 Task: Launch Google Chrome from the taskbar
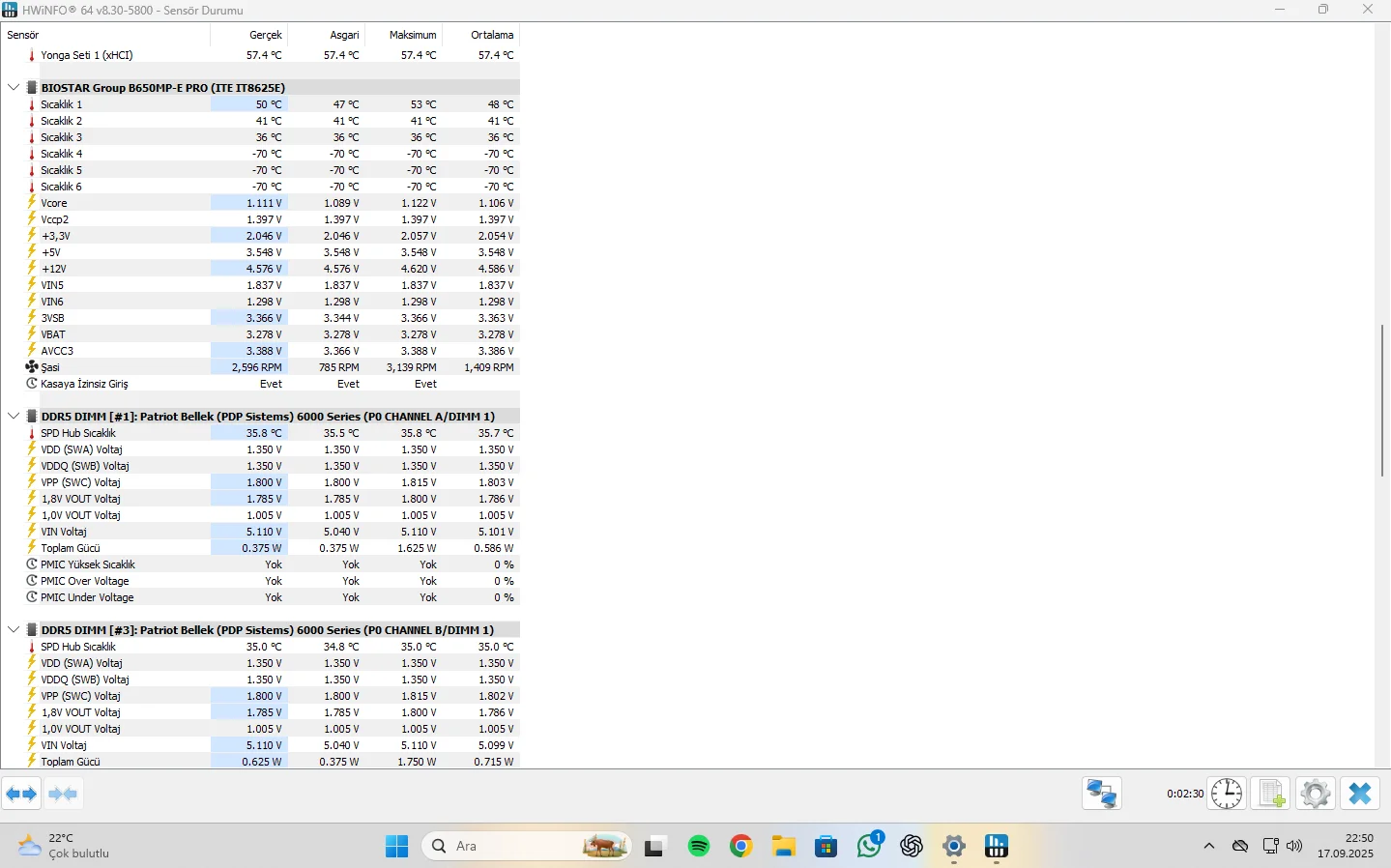[741, 847]
